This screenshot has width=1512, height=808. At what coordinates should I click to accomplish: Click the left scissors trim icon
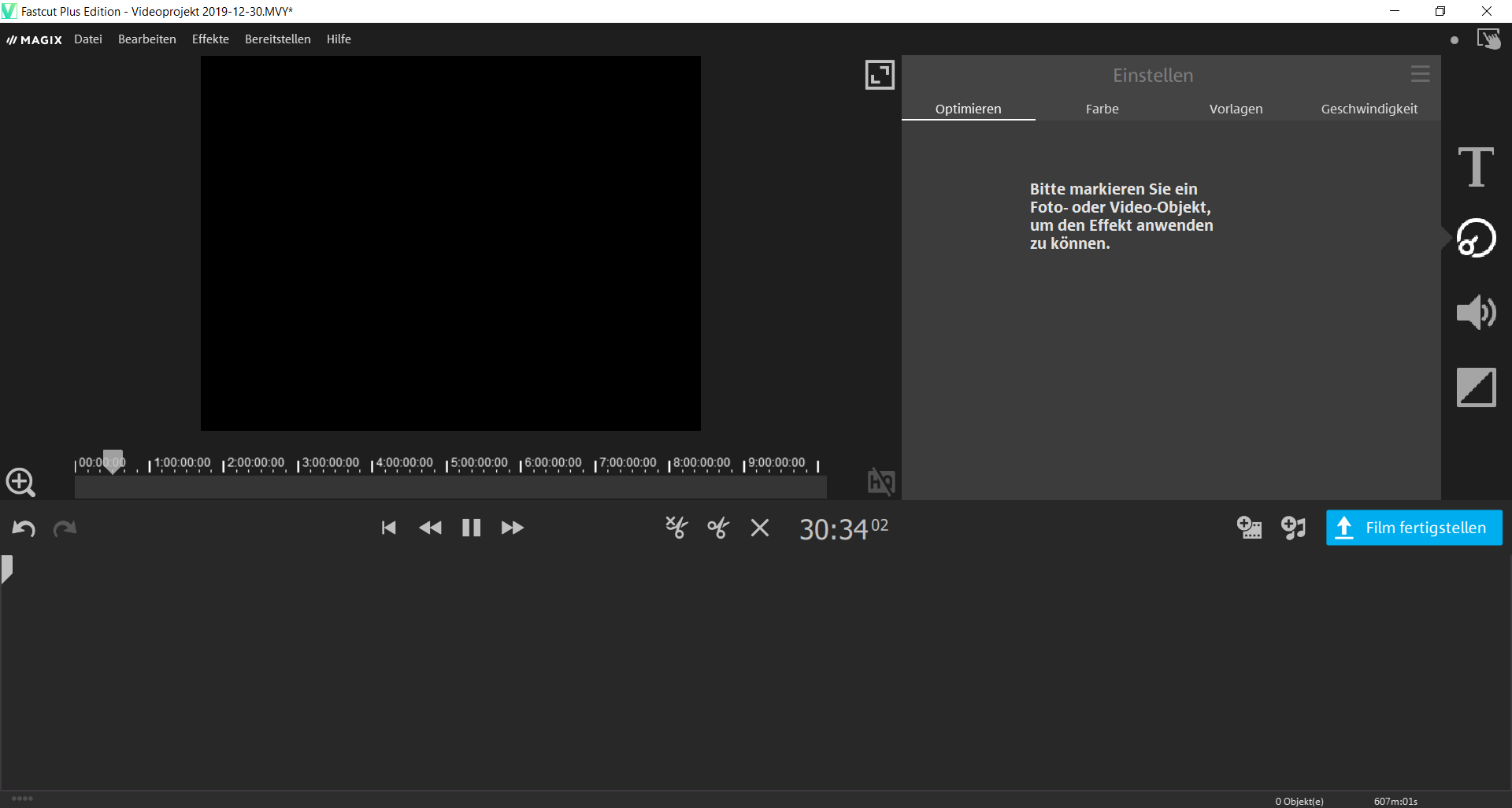[676, 528]
